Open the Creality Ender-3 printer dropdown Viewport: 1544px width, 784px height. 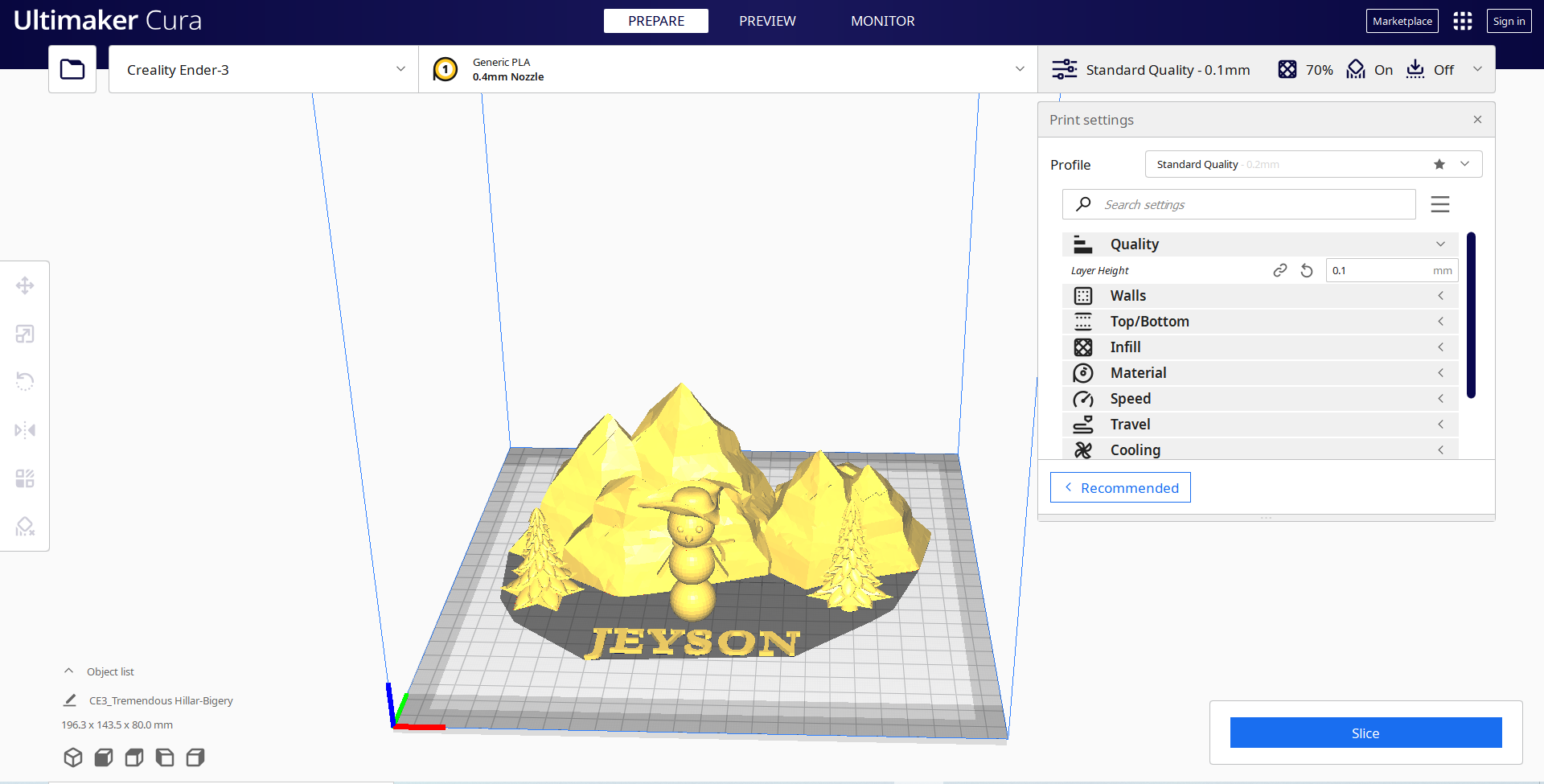pyautogui.click(x=264, y=69)
